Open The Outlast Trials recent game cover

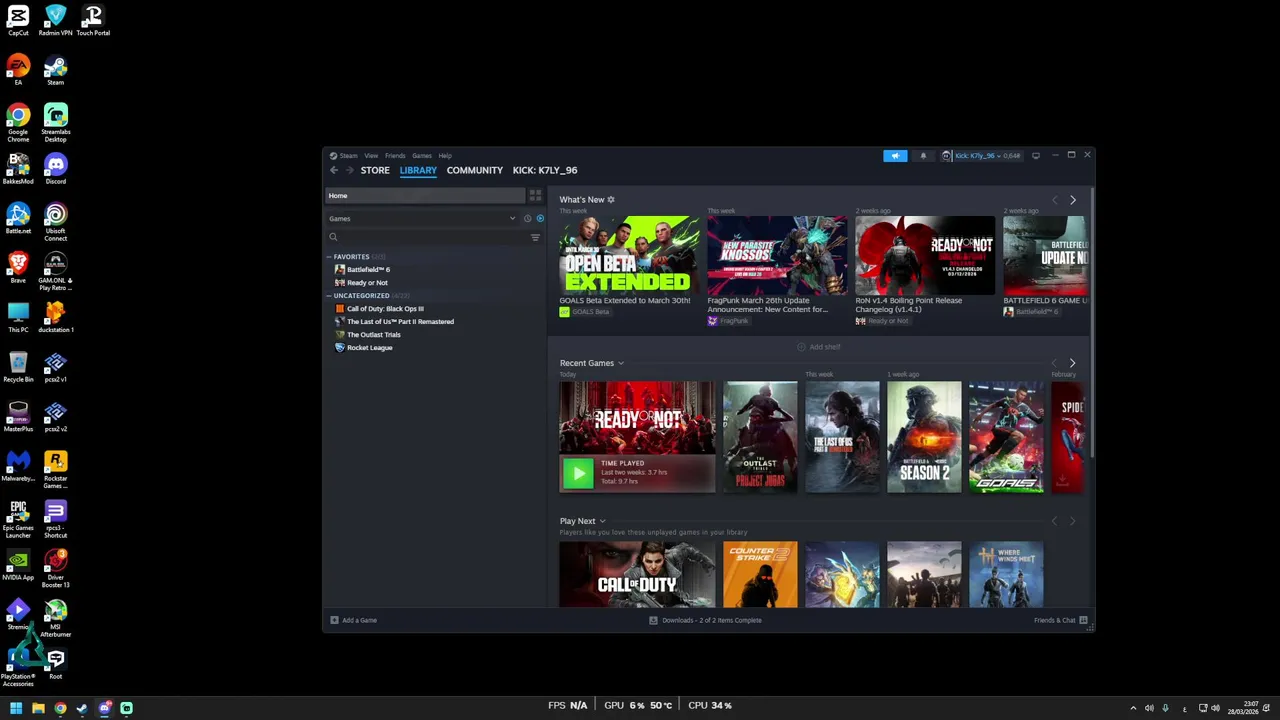tap(761, 437)
